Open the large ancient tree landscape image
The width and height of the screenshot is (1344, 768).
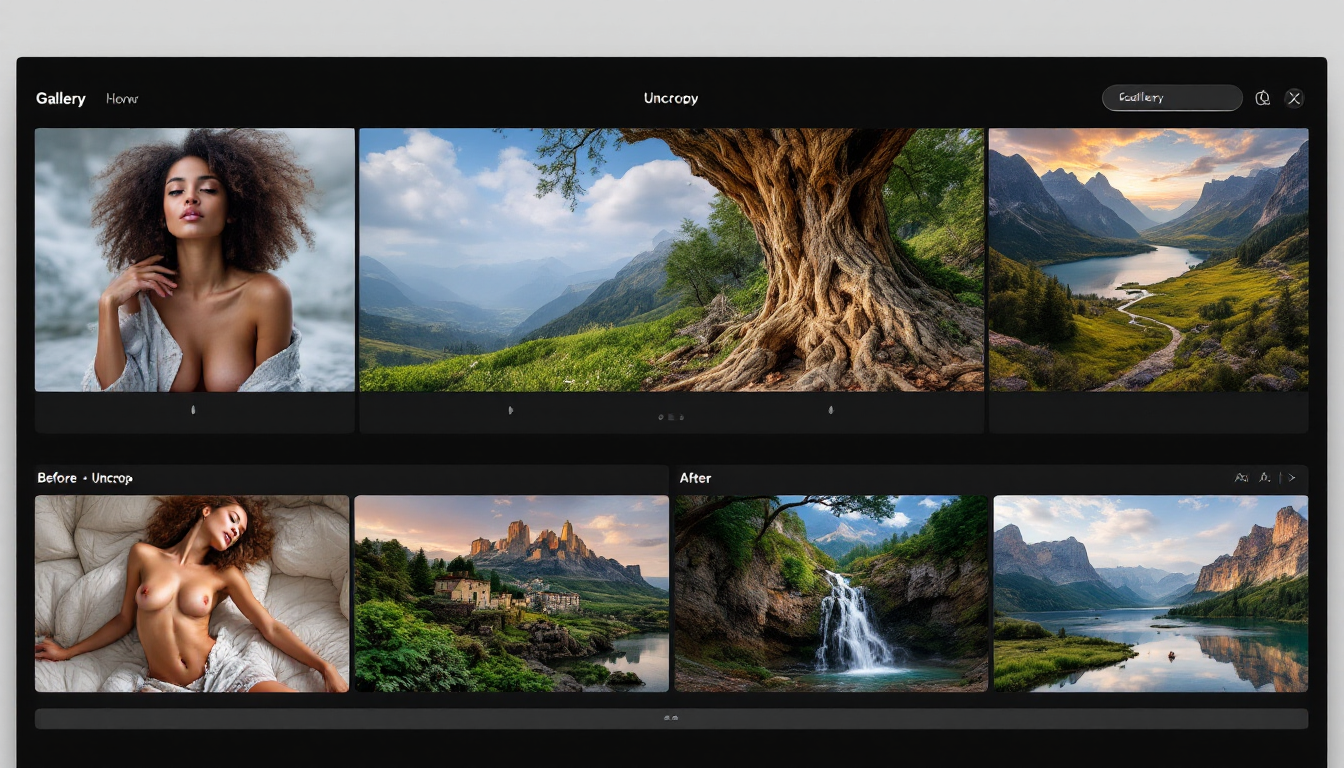coord(671,259)
